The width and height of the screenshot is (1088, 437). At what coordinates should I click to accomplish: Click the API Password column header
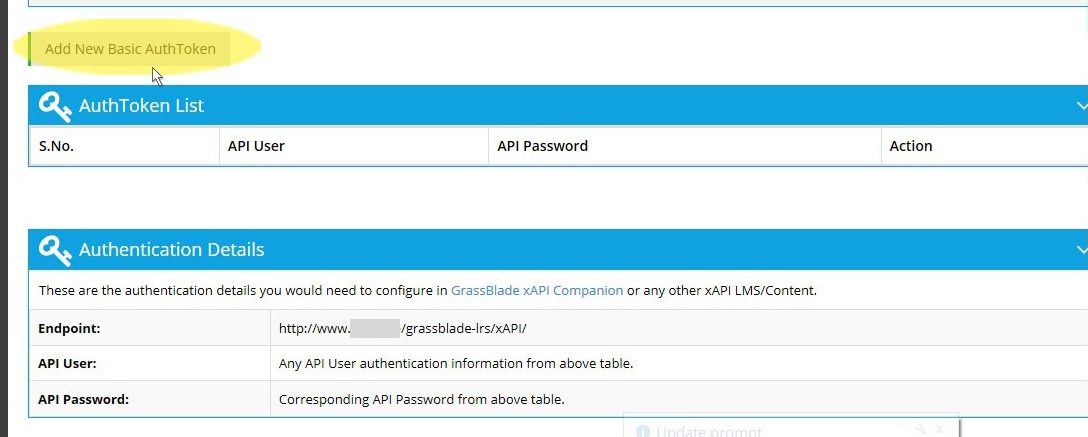[x=543, y=146]
